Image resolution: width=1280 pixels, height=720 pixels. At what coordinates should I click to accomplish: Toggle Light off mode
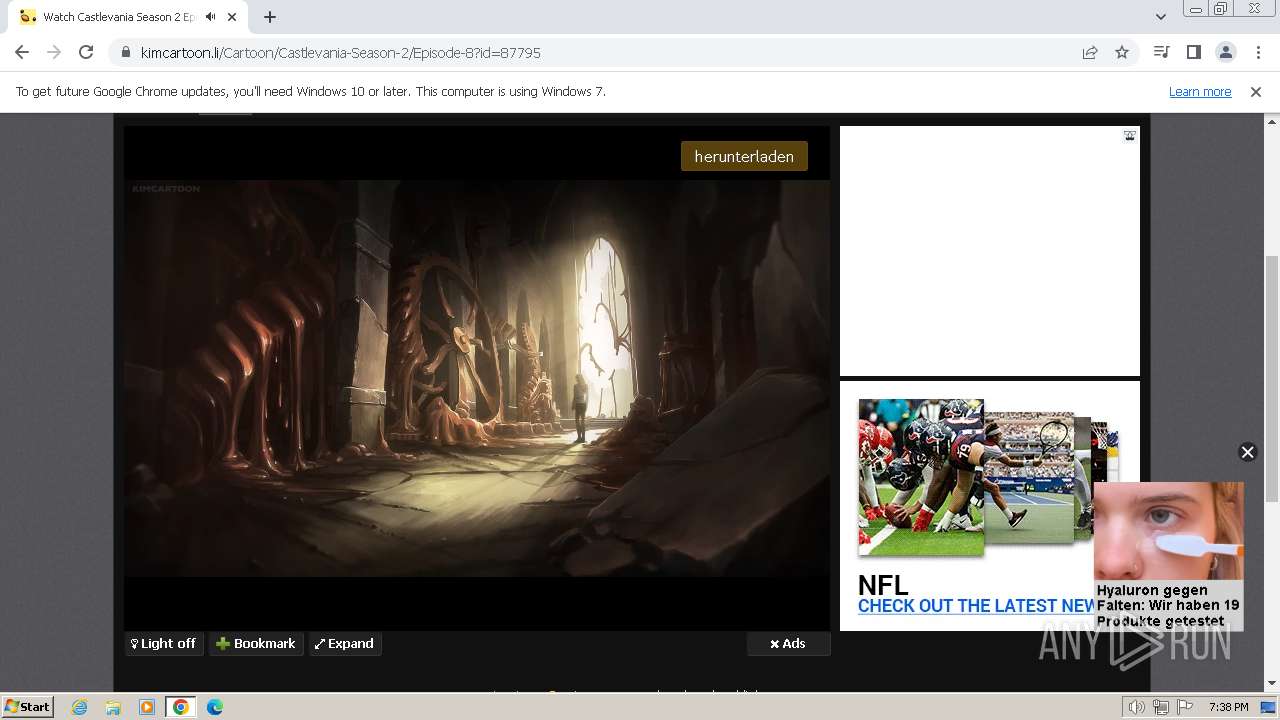click(x=164, y=643)
